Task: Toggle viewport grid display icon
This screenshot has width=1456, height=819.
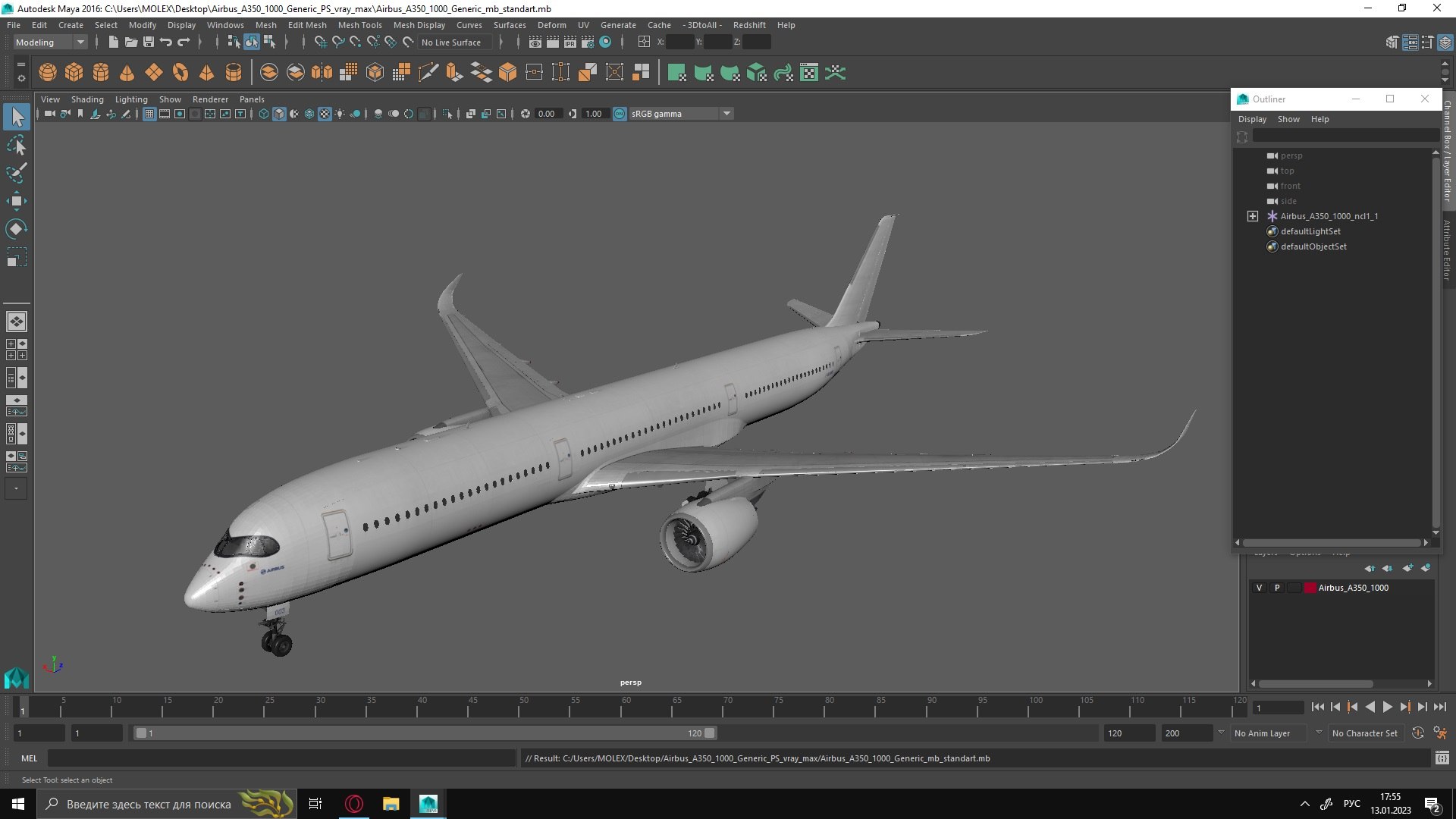Action: [149, 114]
